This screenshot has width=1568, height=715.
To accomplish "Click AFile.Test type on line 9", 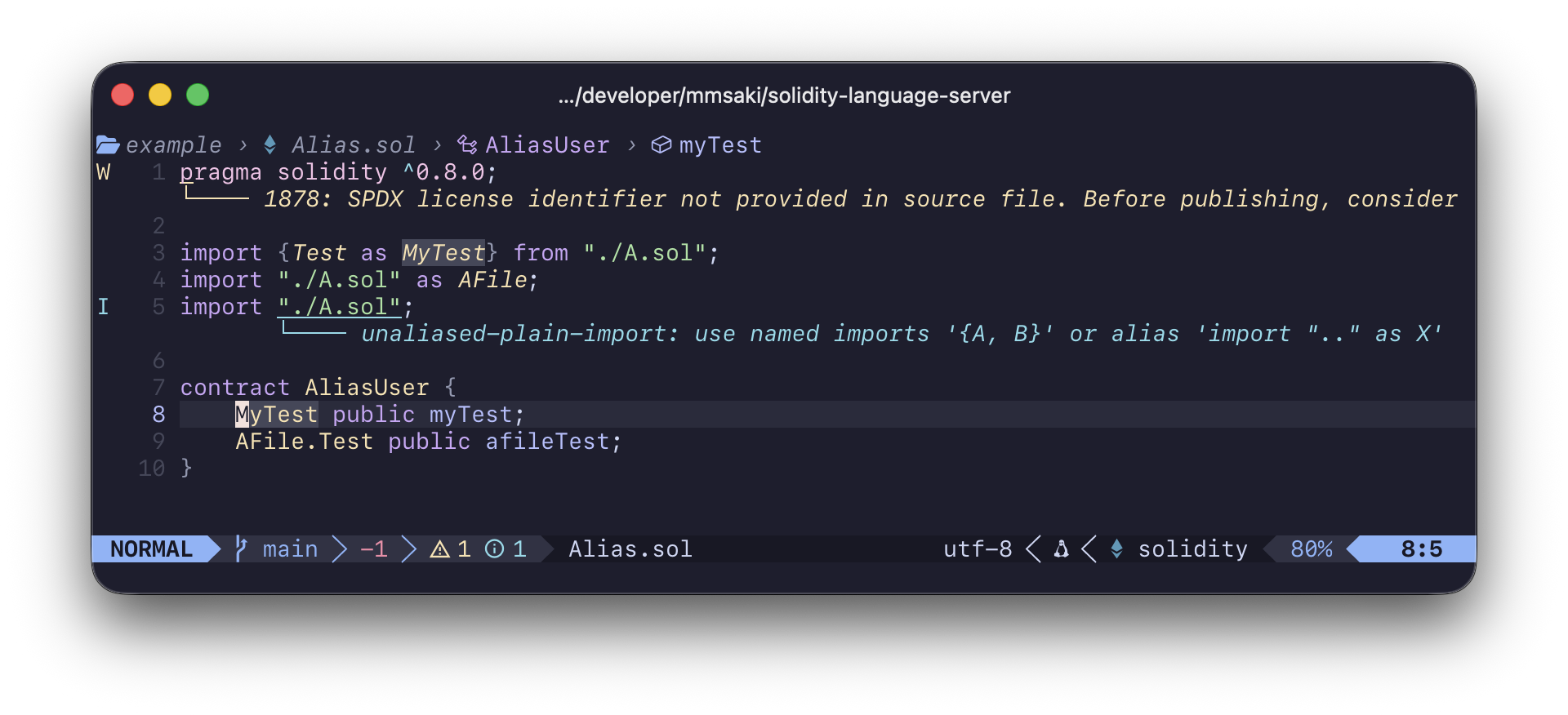I will click(305, 442).
